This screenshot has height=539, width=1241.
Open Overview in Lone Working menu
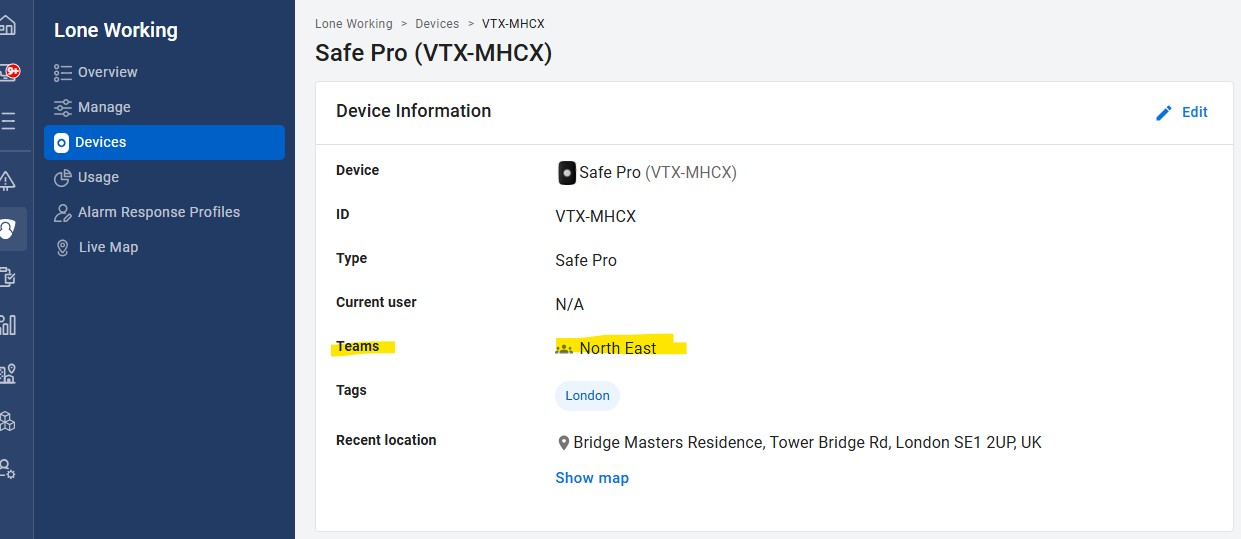pos(107,72)
